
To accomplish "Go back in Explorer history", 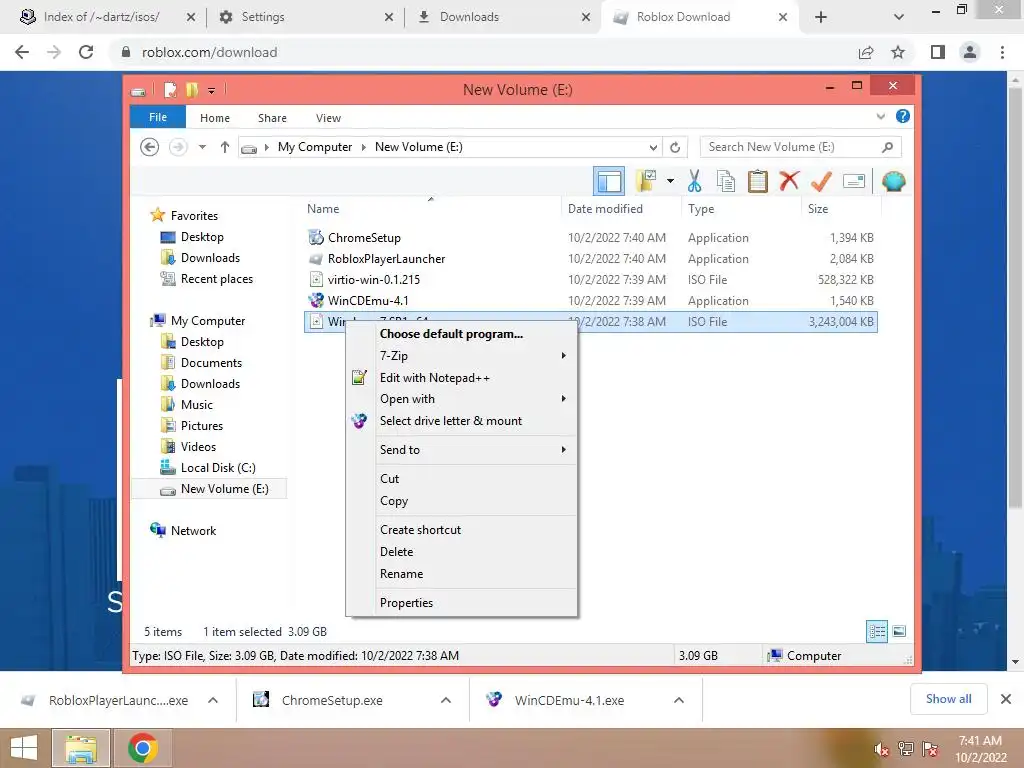I will [150, 147].
